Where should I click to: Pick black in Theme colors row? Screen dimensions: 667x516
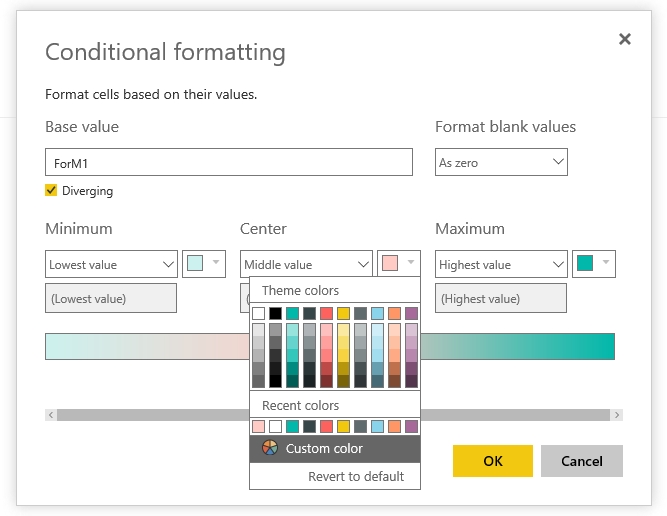[x=275, y=314]
